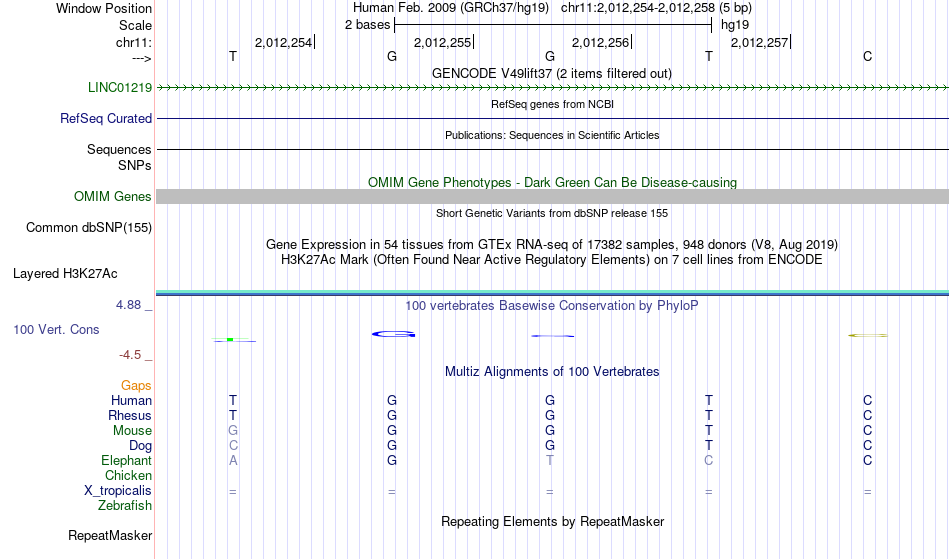The image size is (950, 559).
Task: Click the SNPs track label
Action: pos(135,165)
